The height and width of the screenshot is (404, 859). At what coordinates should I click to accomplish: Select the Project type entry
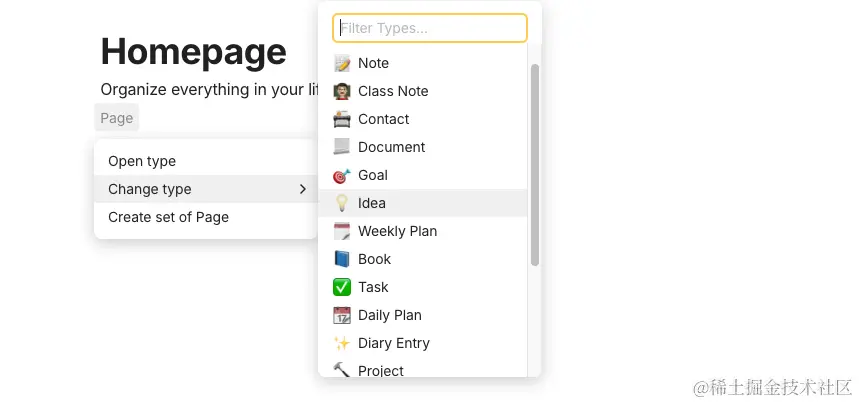click(x=381, y=370)
